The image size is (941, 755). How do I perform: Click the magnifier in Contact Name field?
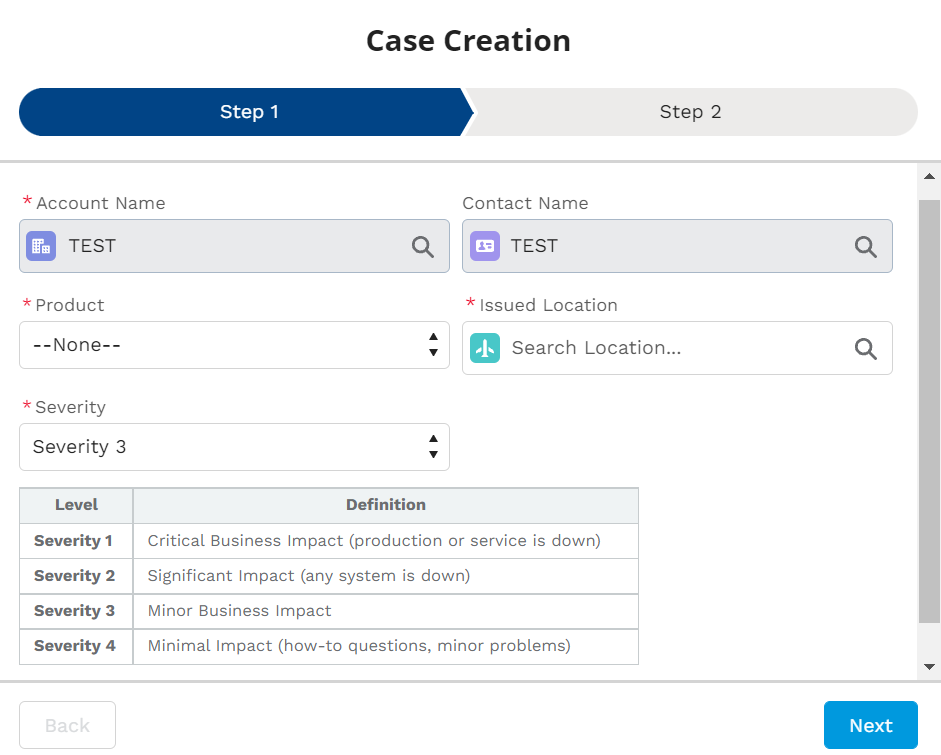(x=865, y=247)
